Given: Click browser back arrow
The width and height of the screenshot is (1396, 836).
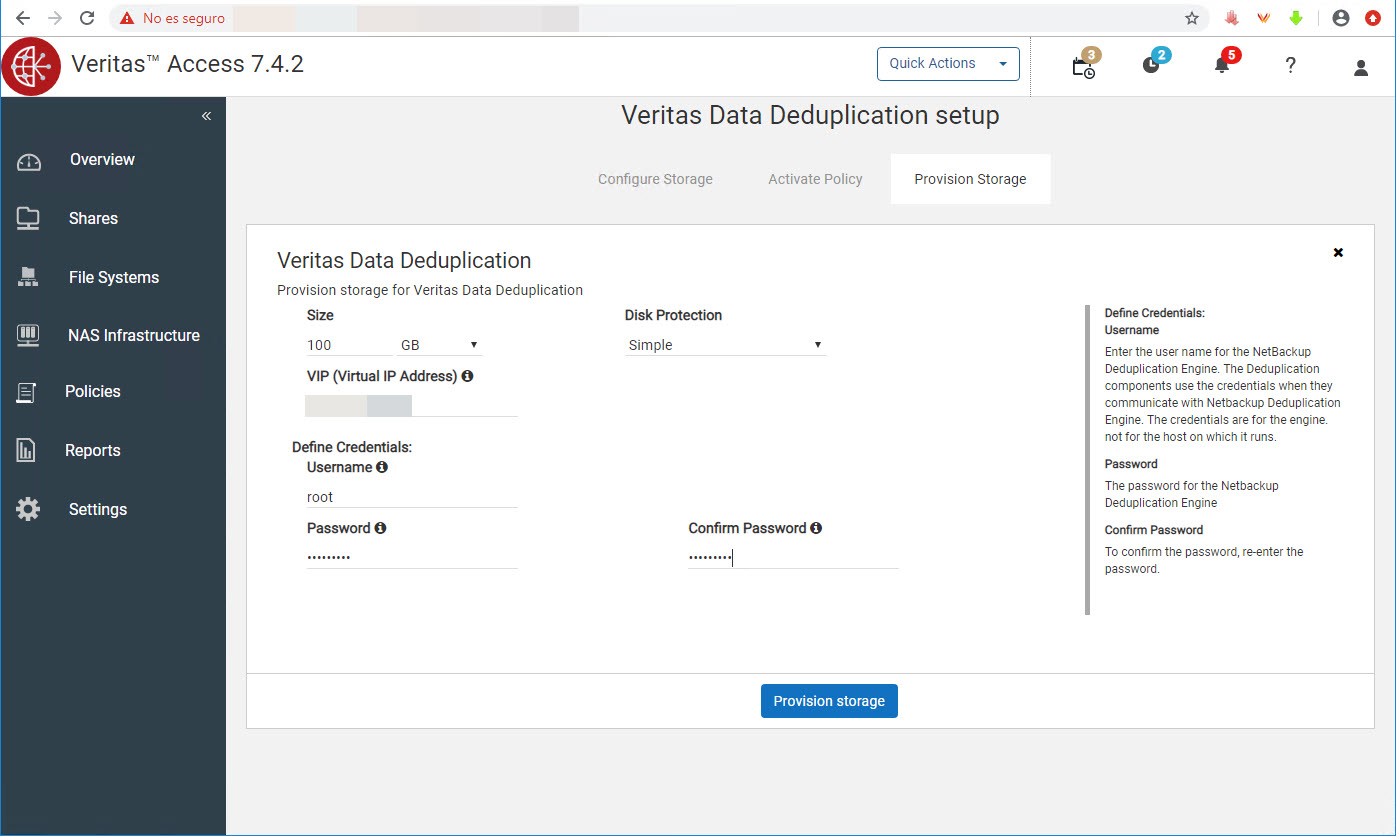Looking at the screenshot, I should [23, 18].
